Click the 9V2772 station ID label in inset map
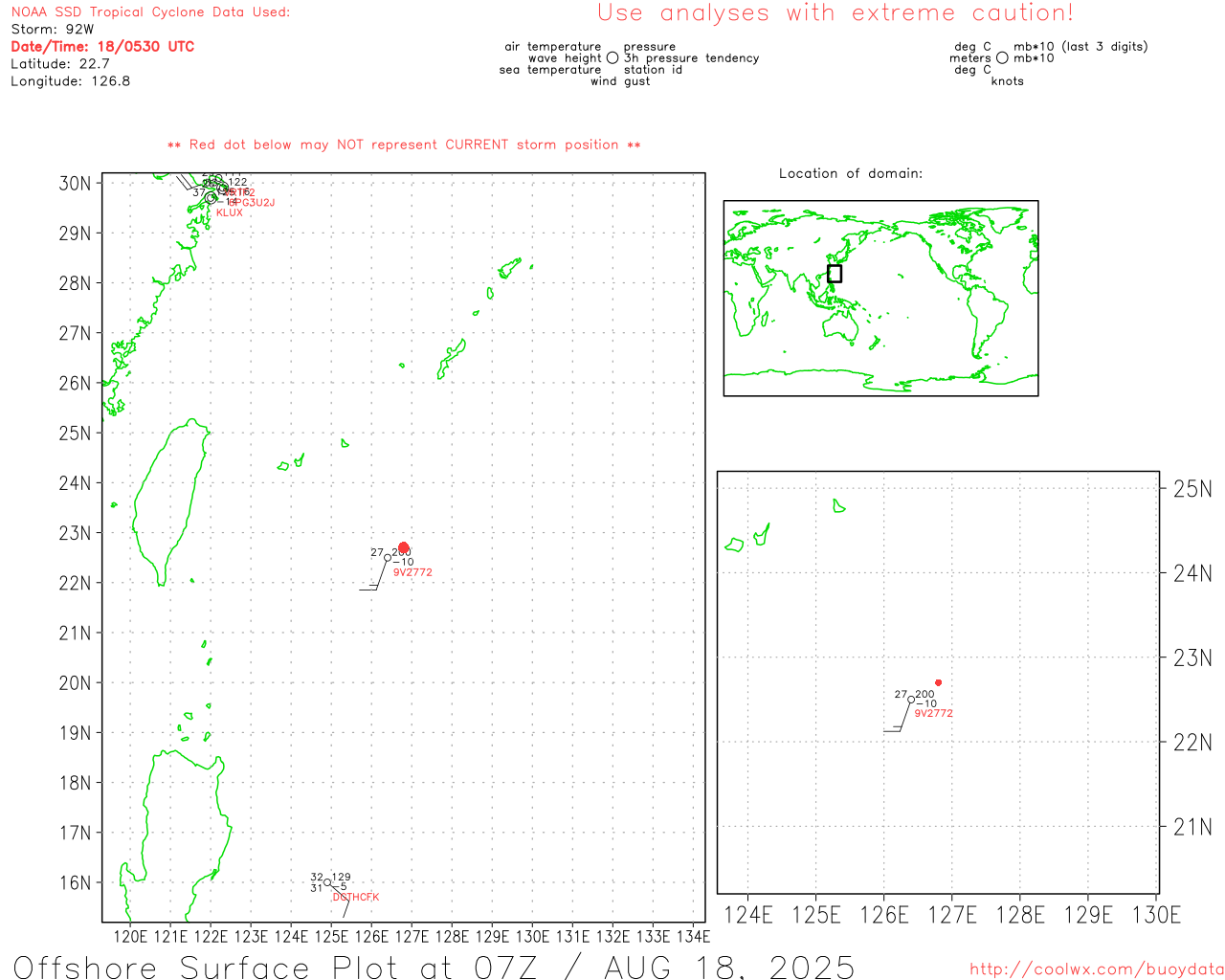This screenshot has height=980, width=1225. click(933, 714)
